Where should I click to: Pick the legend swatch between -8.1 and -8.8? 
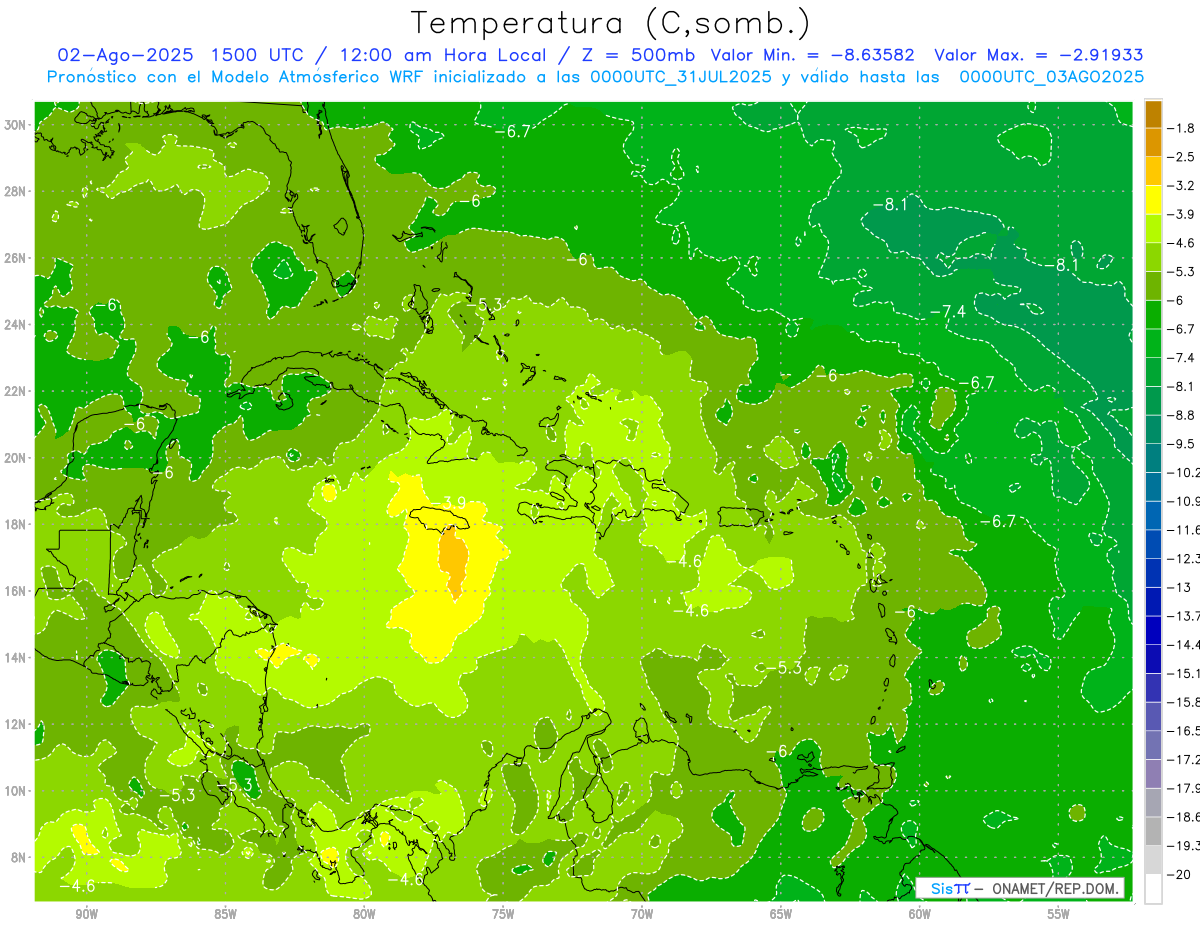click(x=1153, y=400)
